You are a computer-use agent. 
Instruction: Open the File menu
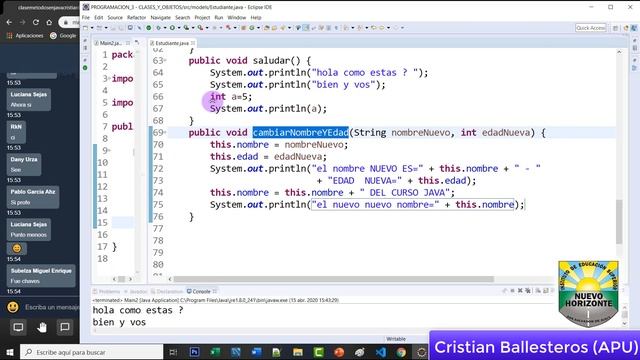click(86, 18)
